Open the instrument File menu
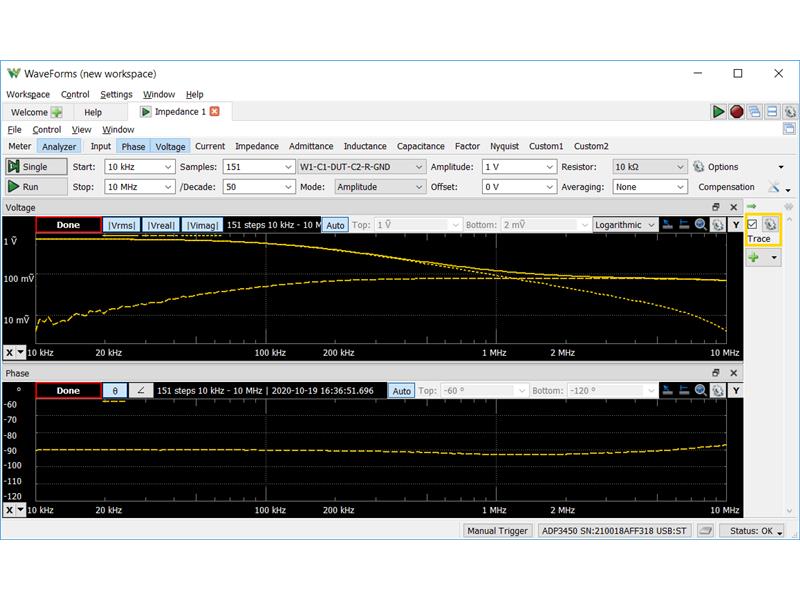Screen dimensions: 800x600 14,130
